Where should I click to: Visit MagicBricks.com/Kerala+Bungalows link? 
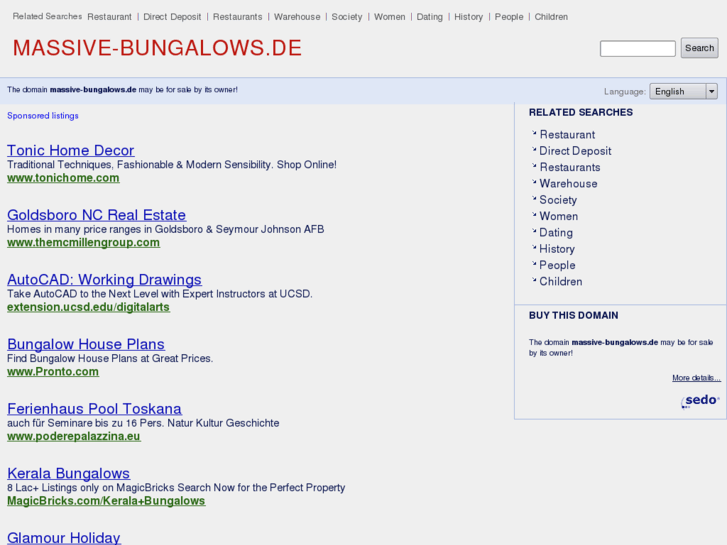click(106, 501)
